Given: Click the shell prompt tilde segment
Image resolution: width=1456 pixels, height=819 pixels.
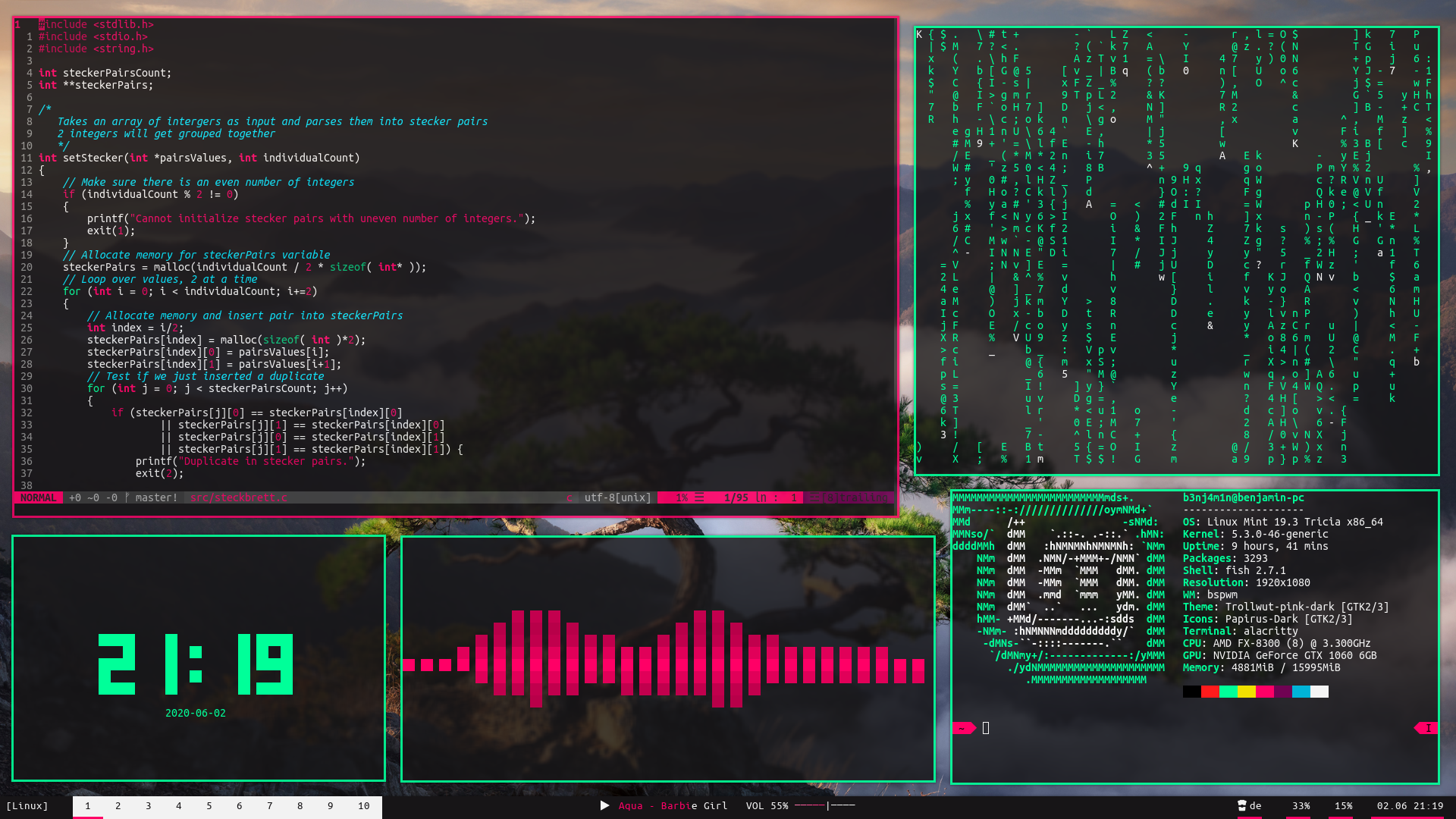Looking at the screenshot, I should pos(963,728).
